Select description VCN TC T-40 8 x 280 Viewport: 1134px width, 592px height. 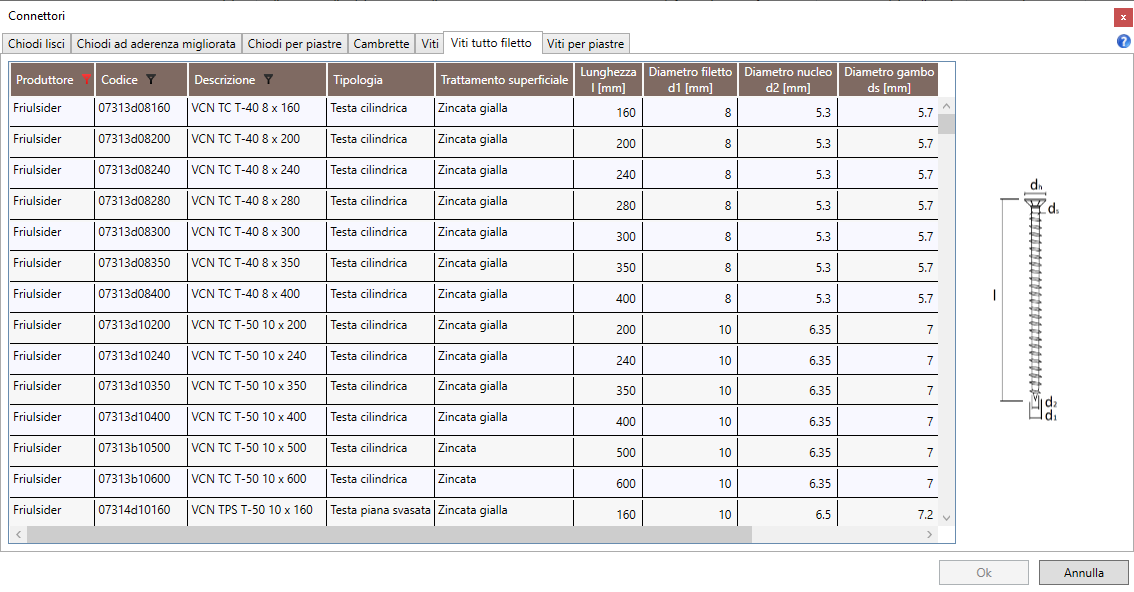(257, 205)
